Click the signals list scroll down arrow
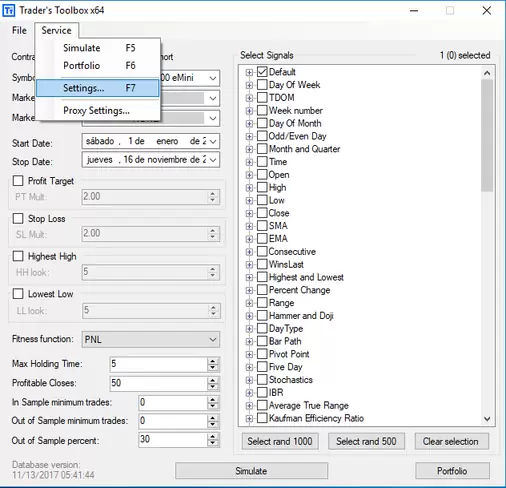The width and height of the screenshot is (506, 488). click(487, 419)
